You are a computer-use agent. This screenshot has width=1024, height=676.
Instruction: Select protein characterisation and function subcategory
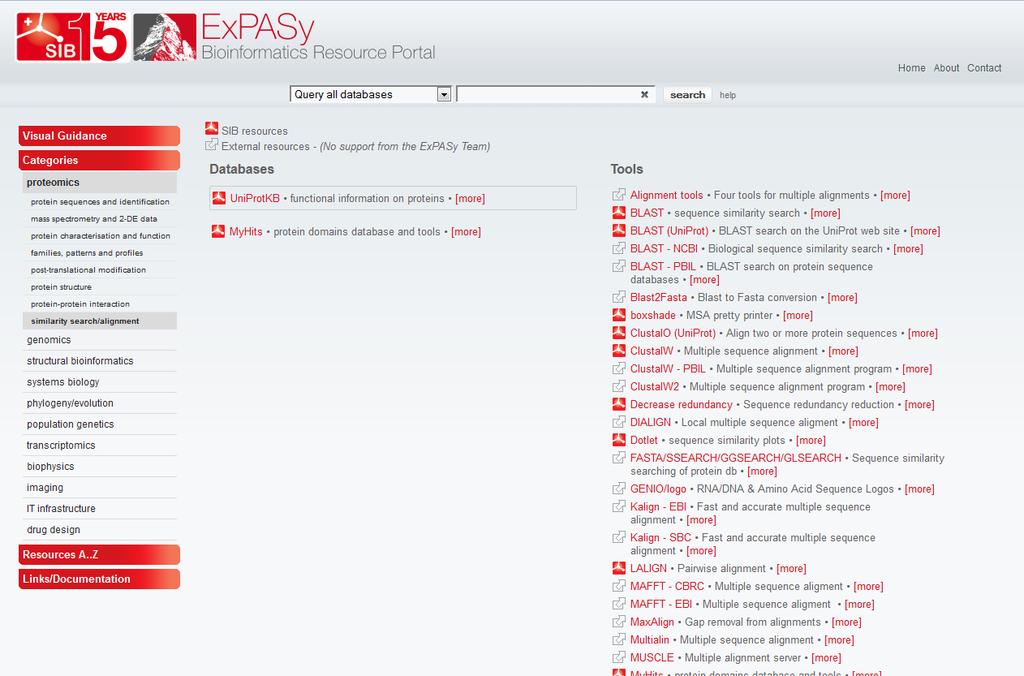[101, 236]
